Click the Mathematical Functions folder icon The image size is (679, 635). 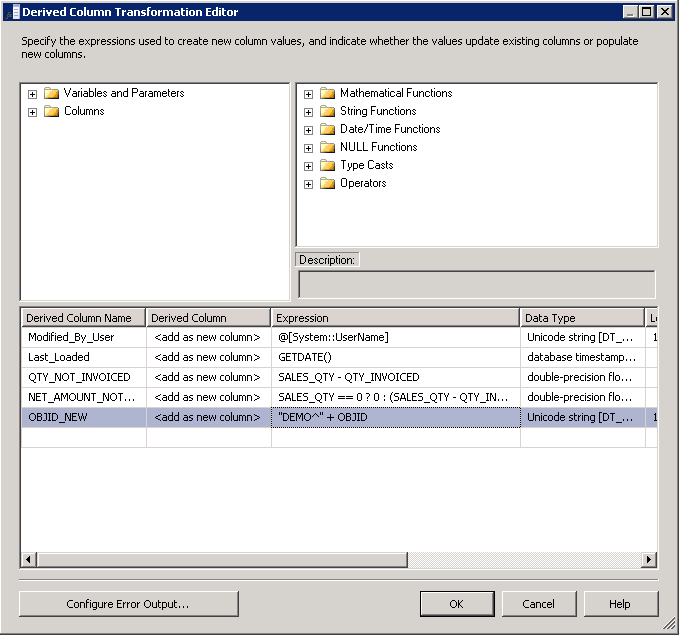pos(327,93)
